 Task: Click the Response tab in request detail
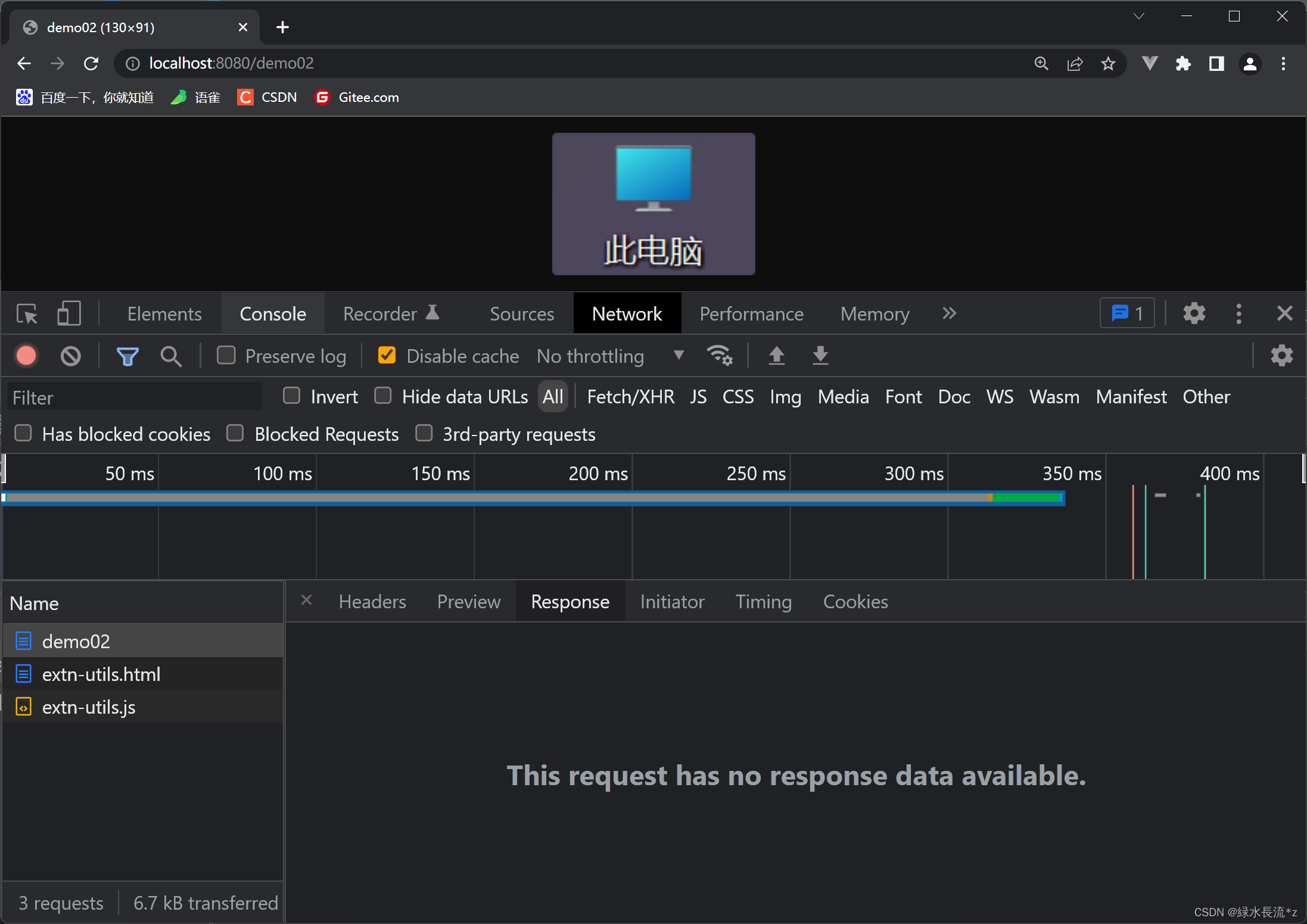click(x=569, y=601)
